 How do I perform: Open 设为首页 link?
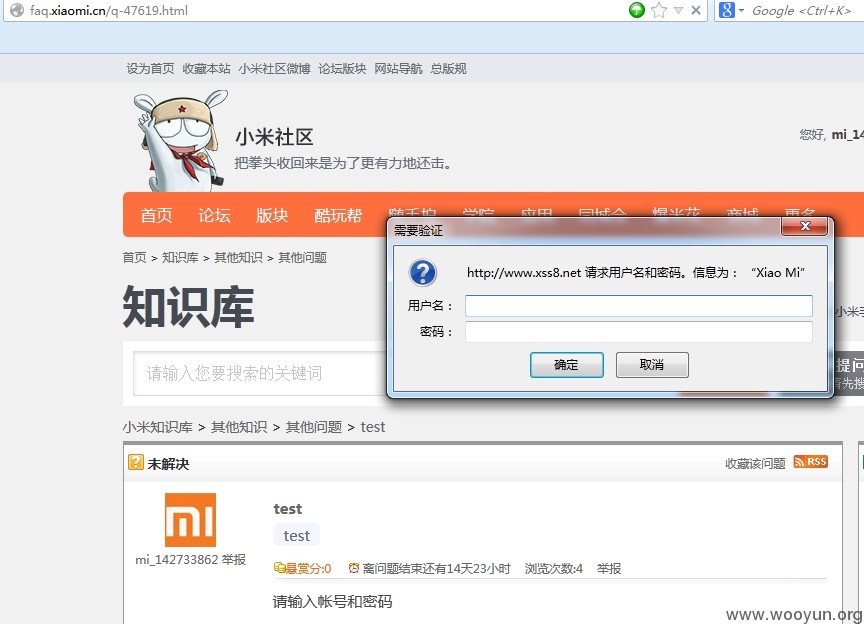(x=150, y=68)
